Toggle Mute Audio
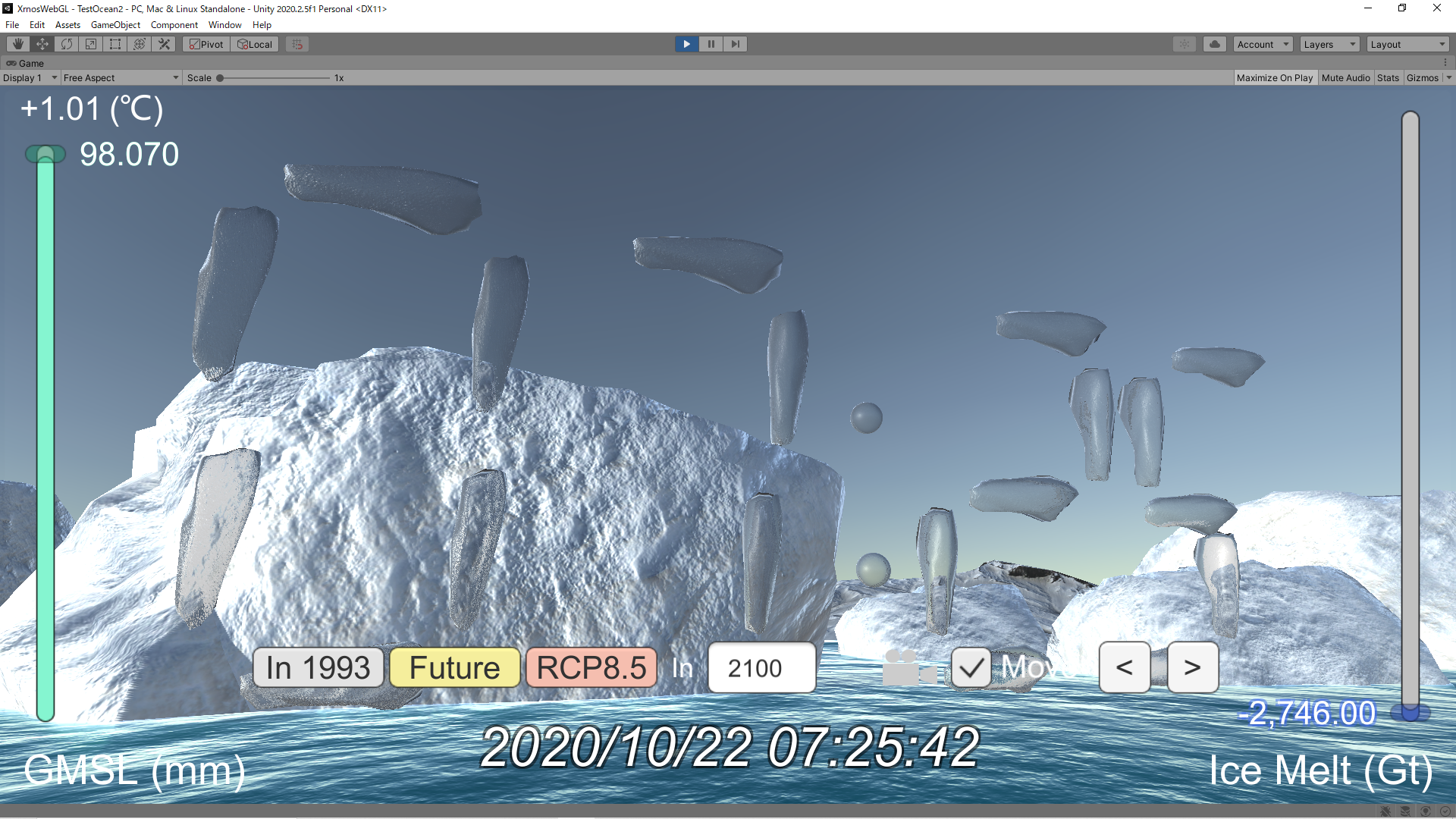1456x819 pixels. point(1345,77)
